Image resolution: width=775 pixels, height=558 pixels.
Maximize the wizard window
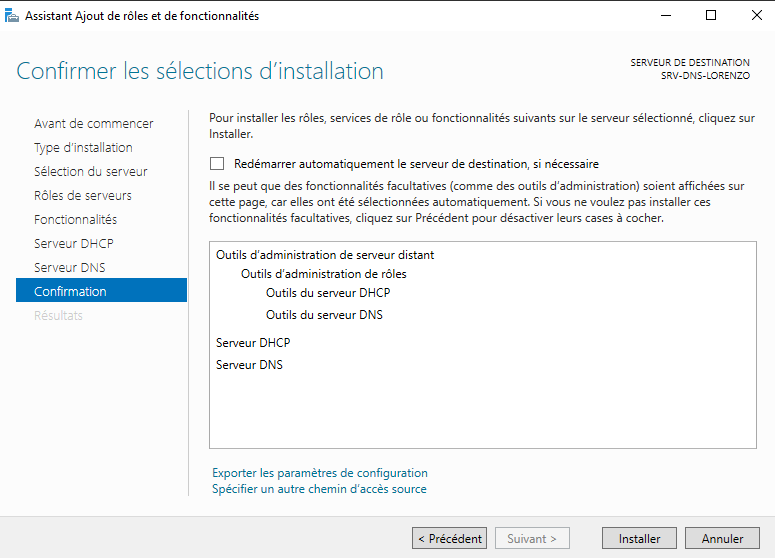pyautogui.click(x=711, y=16)
